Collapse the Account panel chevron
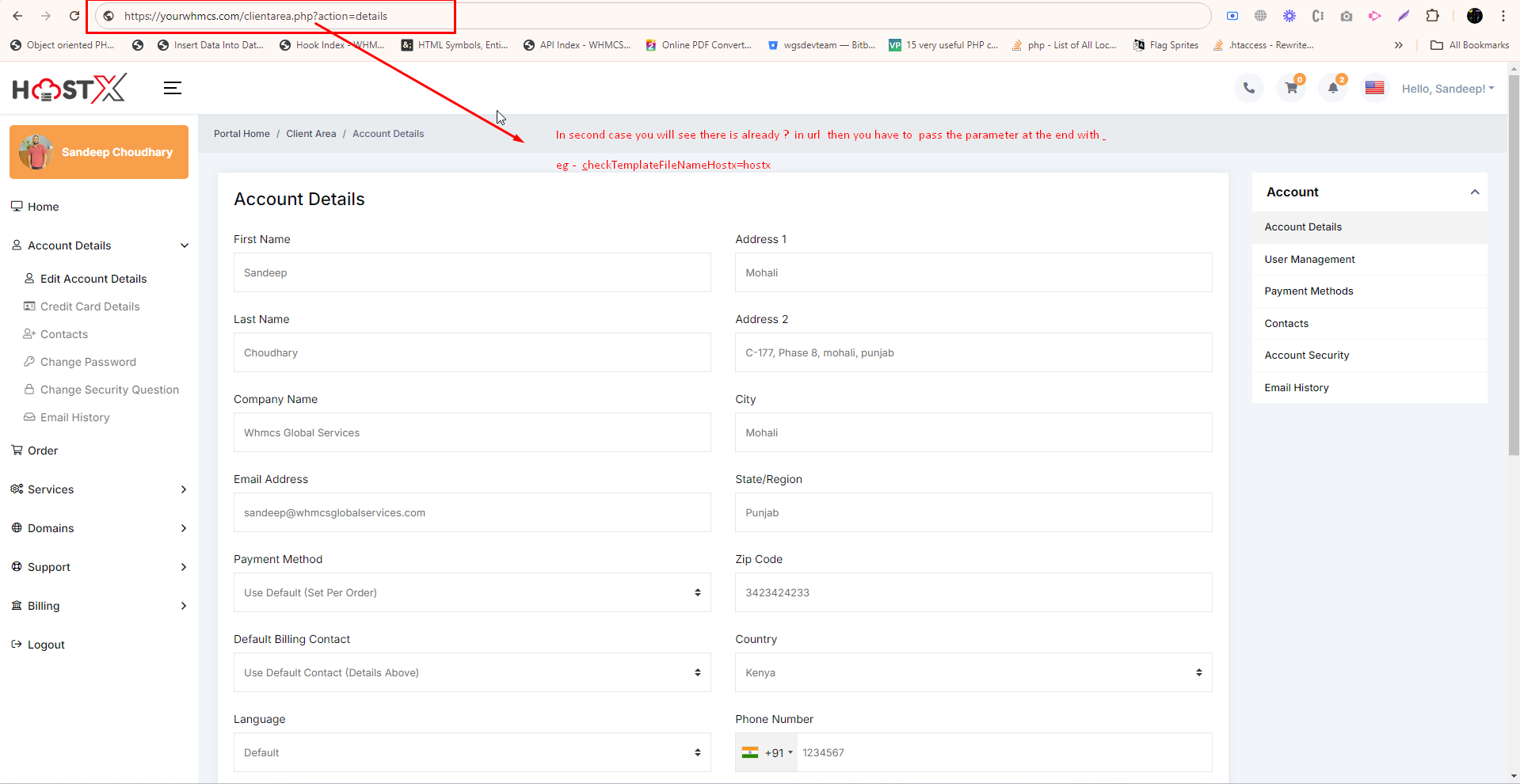1520x784 pixels. click(1474, 192)
